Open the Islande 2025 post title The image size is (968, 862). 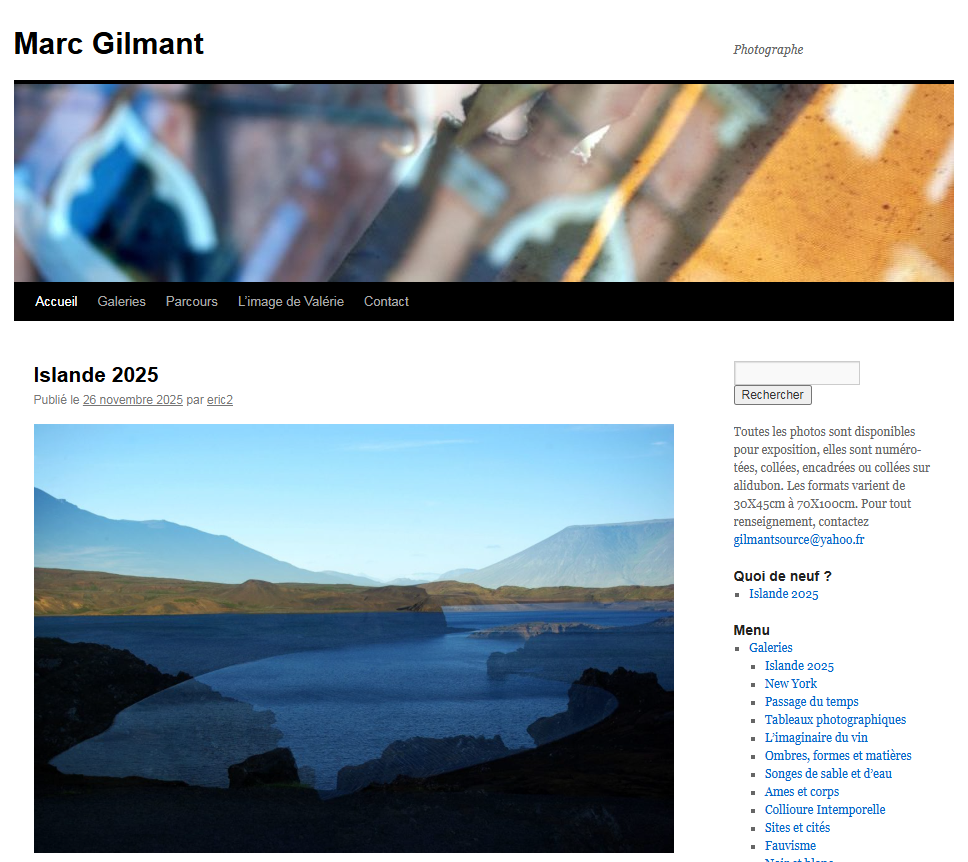(96, 375)
